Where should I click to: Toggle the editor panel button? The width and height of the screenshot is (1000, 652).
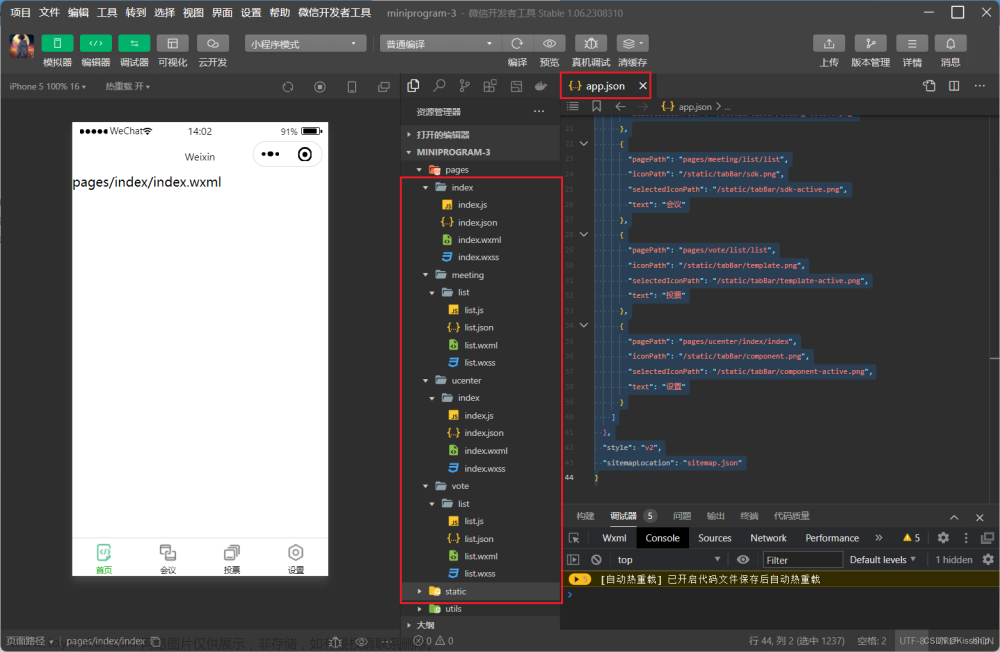coord(96,43)
